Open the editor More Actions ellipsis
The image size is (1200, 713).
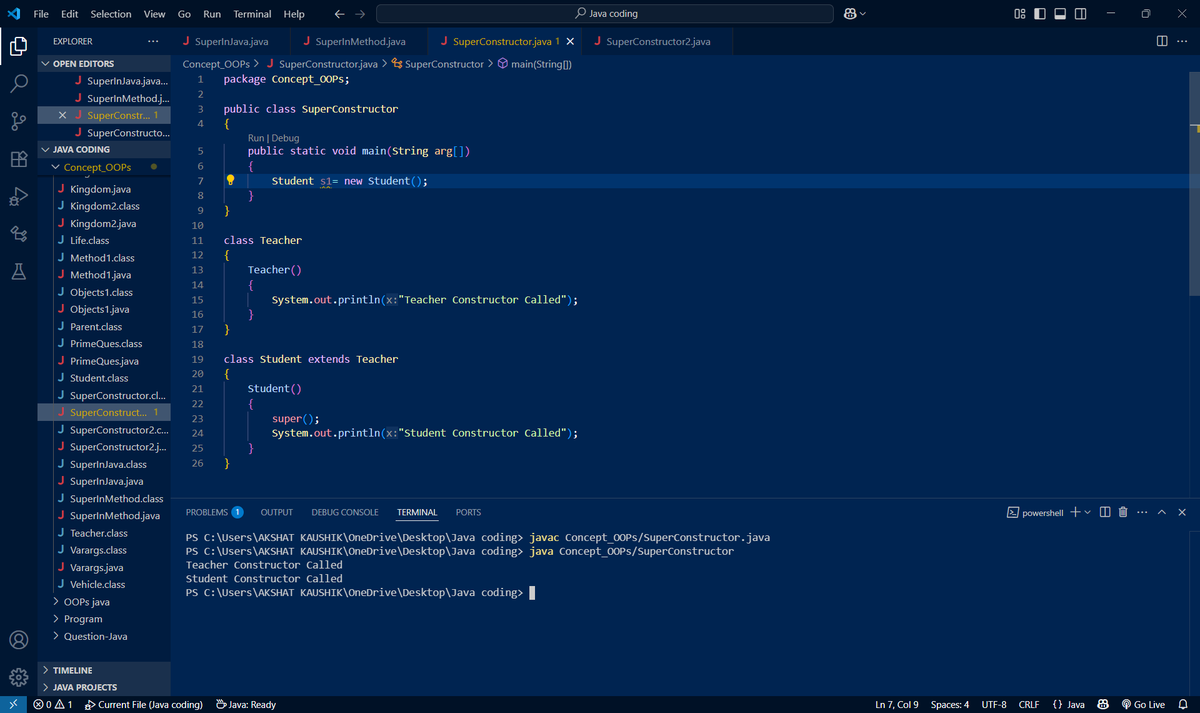1182,41
